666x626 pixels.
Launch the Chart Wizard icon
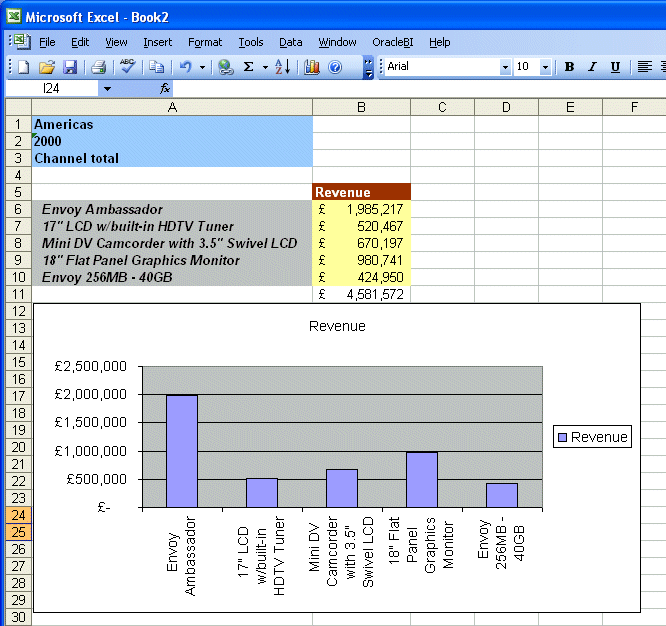pos(312,67)
